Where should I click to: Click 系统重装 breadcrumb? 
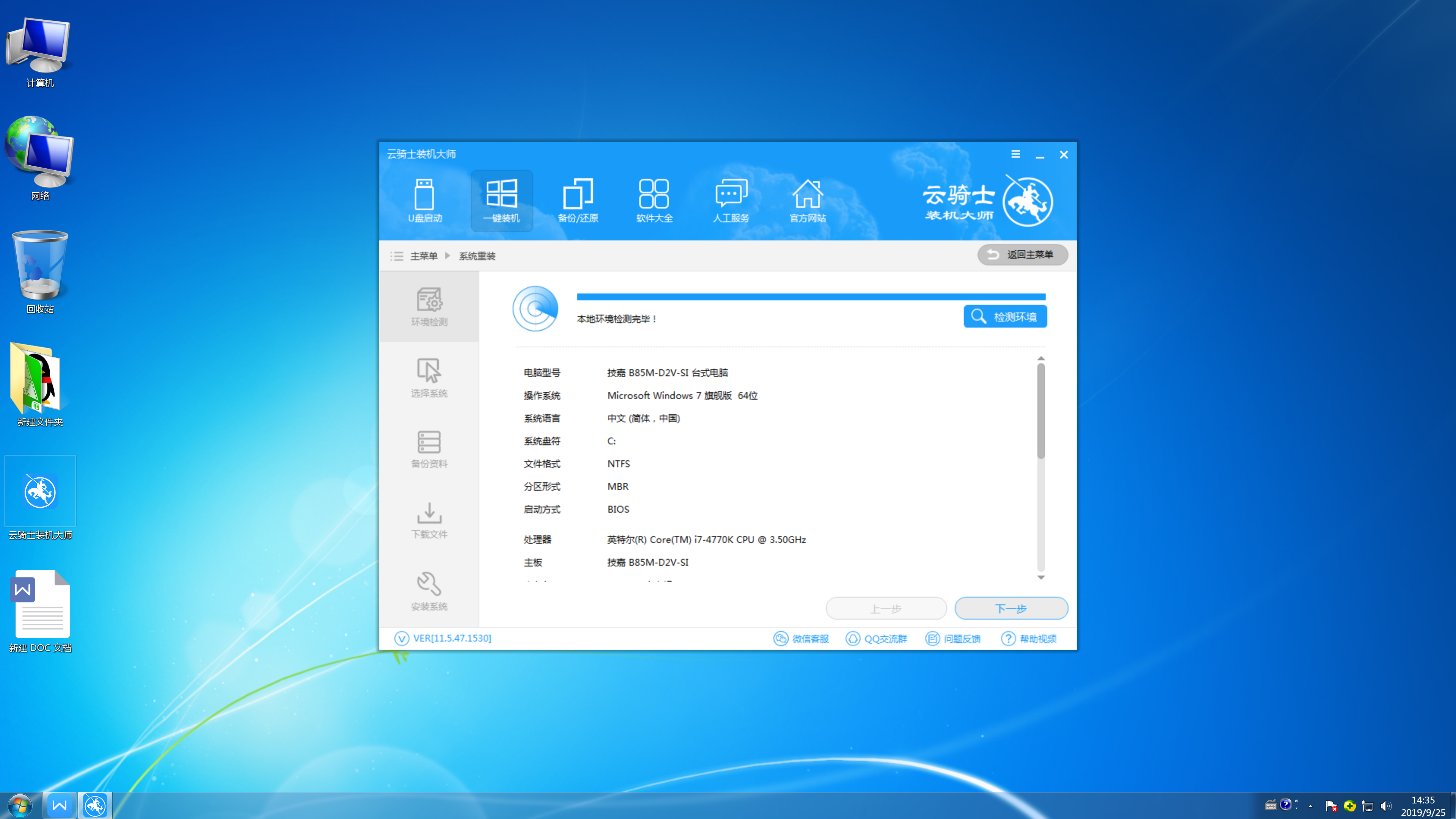477,256
